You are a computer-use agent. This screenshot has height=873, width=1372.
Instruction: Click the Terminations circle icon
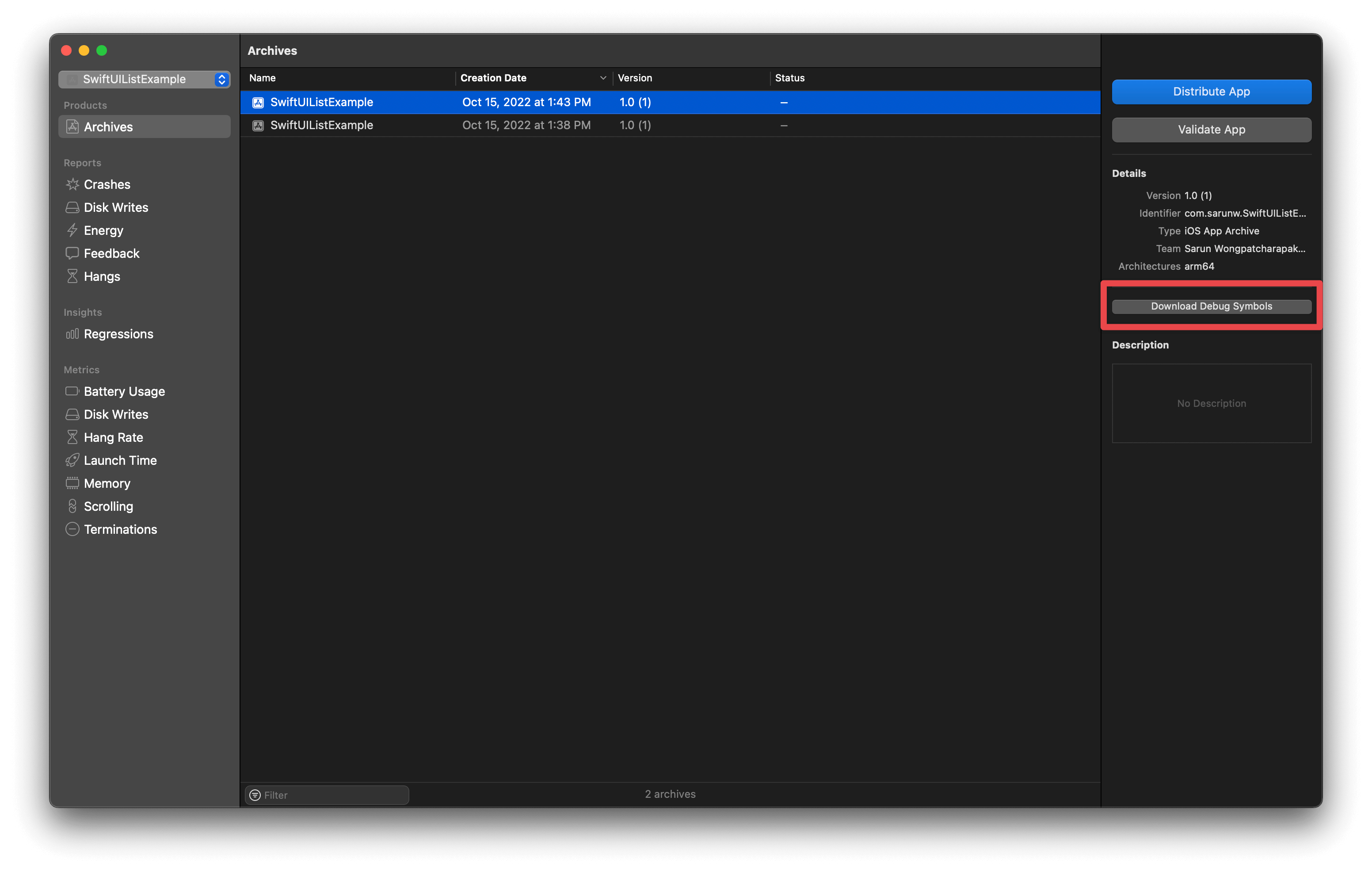(x=72, y=529)
